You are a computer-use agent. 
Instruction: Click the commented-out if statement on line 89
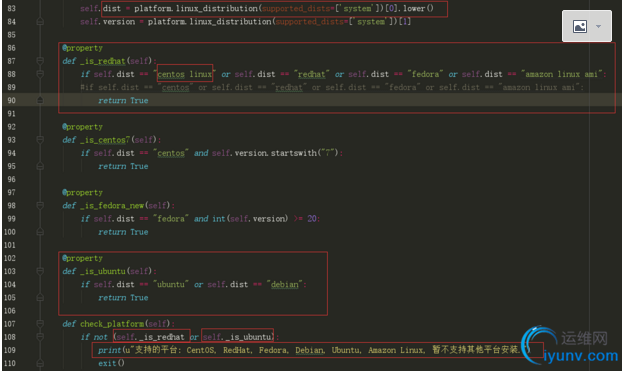click(x=332, y=87)
